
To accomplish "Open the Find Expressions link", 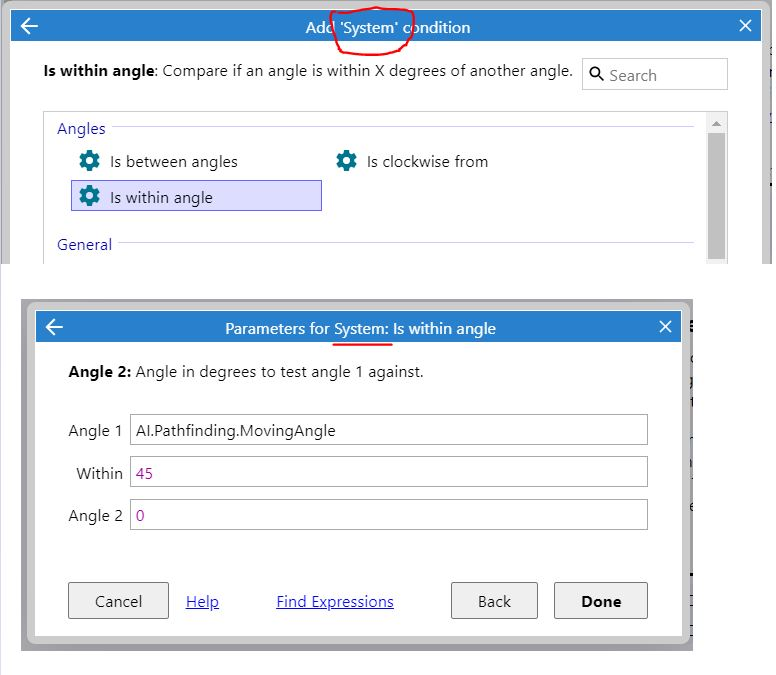I will click(x=334, y=601).
